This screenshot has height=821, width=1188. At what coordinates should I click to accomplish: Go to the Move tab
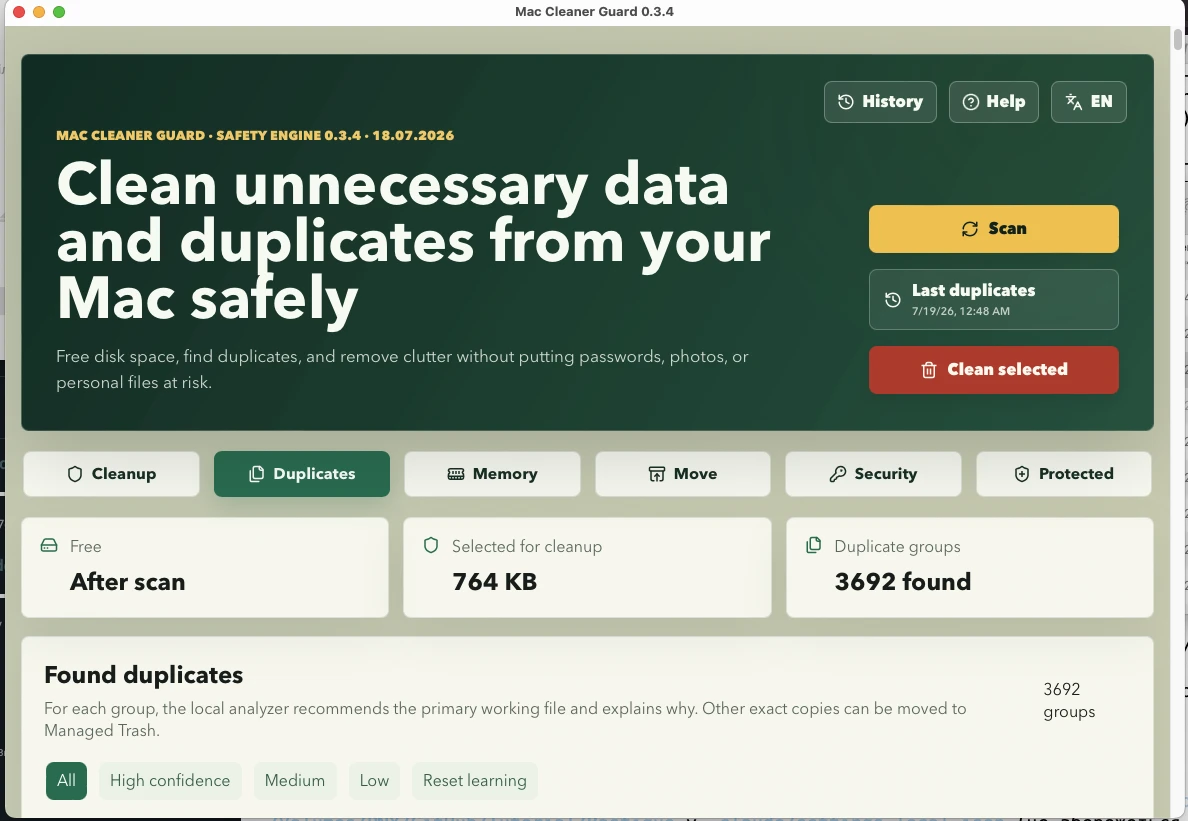[683, 474]
